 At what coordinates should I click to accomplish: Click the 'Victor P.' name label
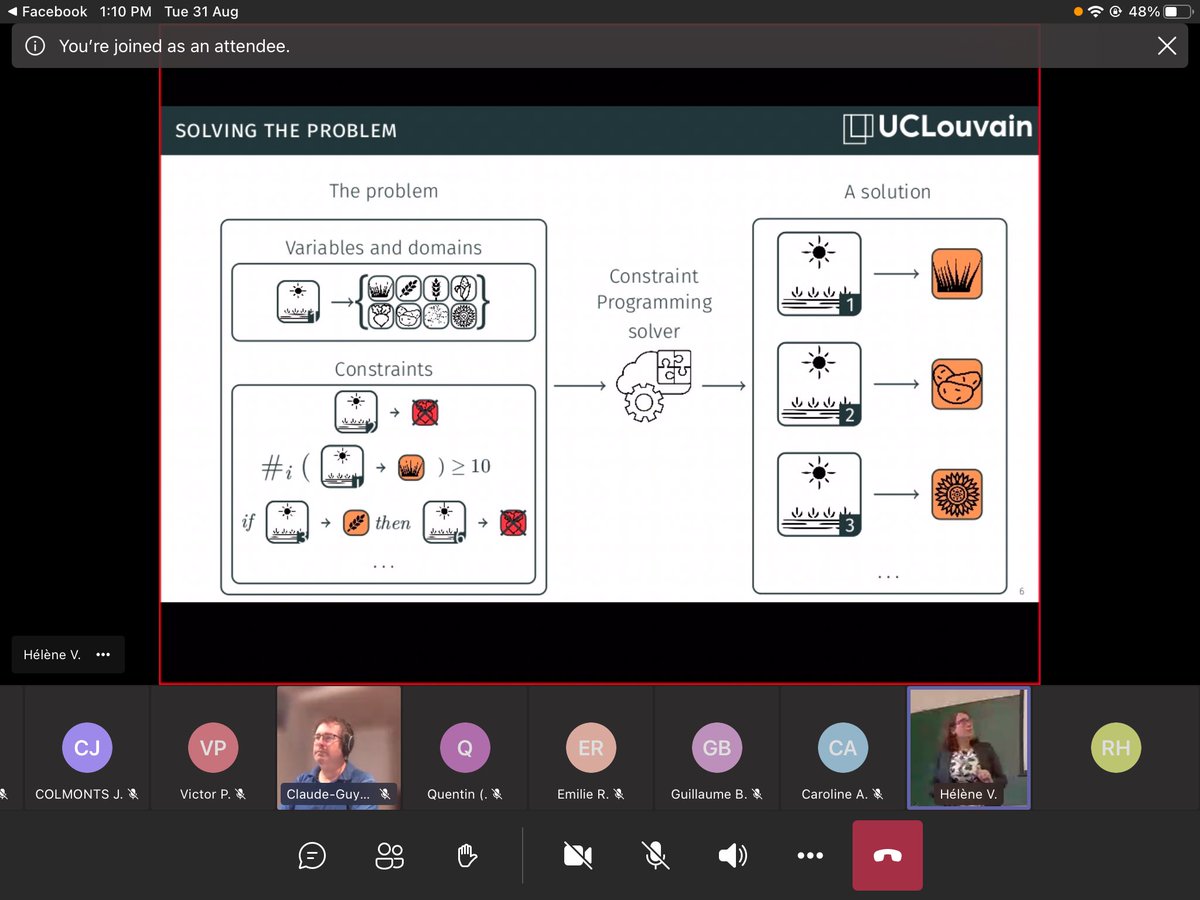[x=205, y=794]
